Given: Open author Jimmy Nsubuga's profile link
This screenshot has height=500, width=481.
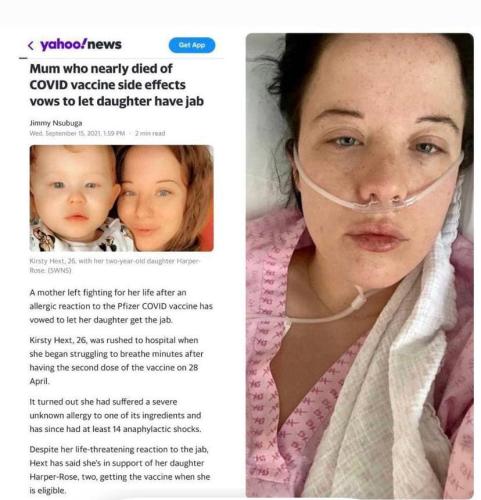Looking at the screenshot, I should tap(56, 123).
